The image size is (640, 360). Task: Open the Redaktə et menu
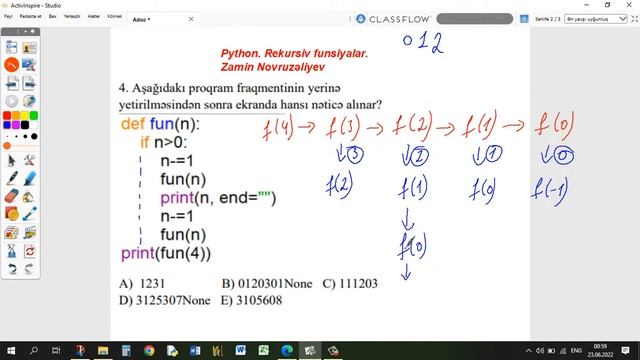click(31, 16)
